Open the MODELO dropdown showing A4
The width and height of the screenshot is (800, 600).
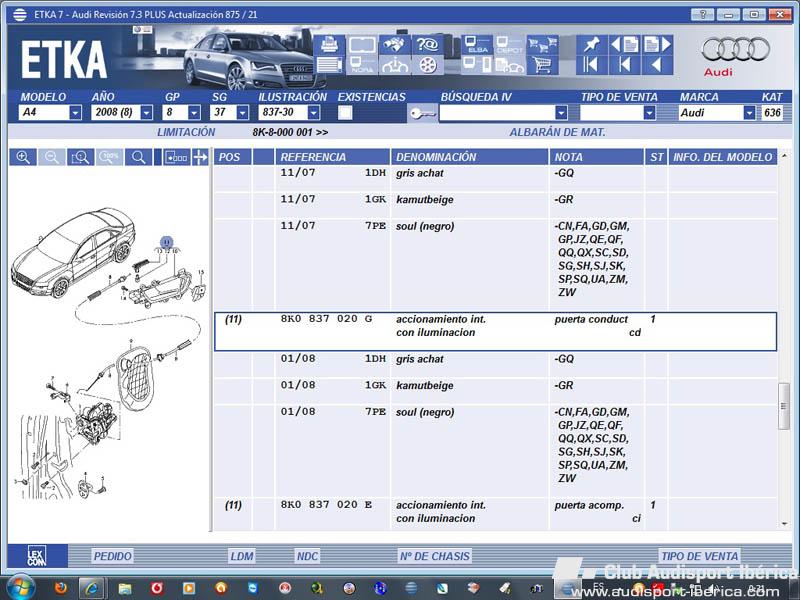pyautogui.click(x=76, y=113)
